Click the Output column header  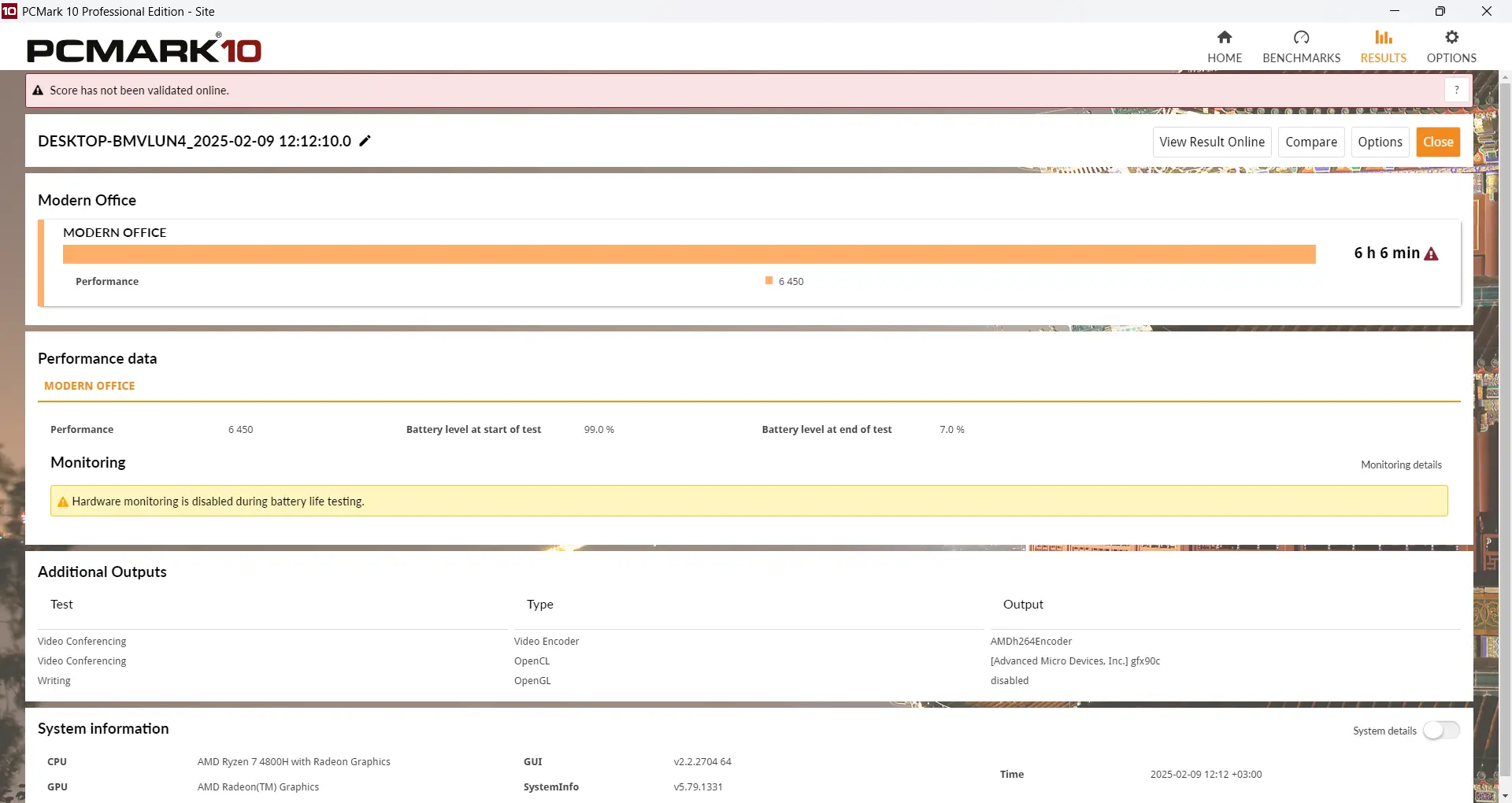(1023, 604)
